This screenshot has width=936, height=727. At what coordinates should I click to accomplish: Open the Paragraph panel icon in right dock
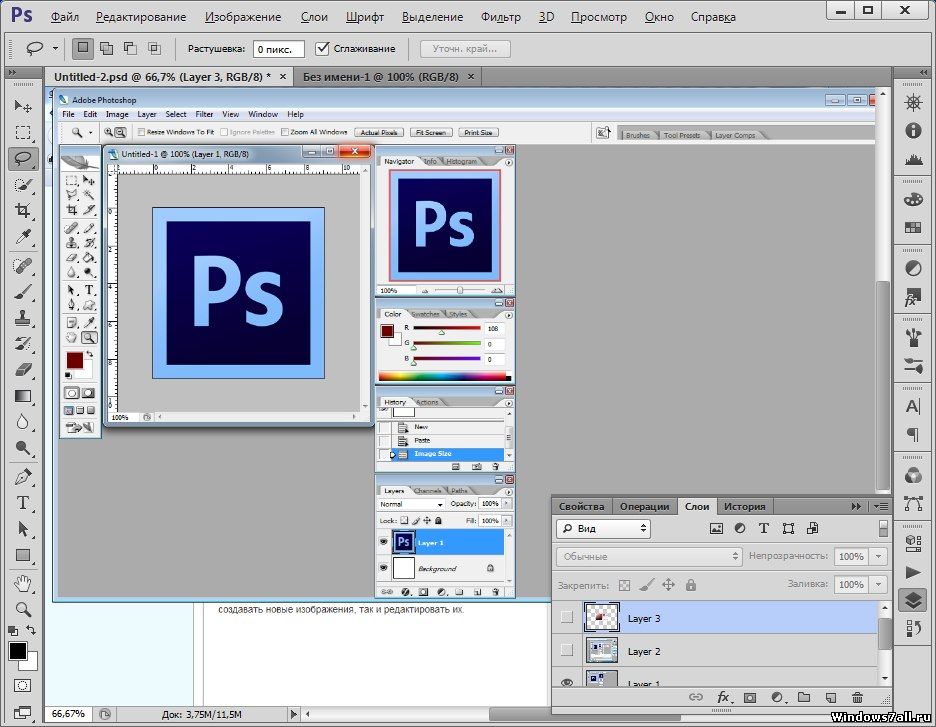pos(913,435)
